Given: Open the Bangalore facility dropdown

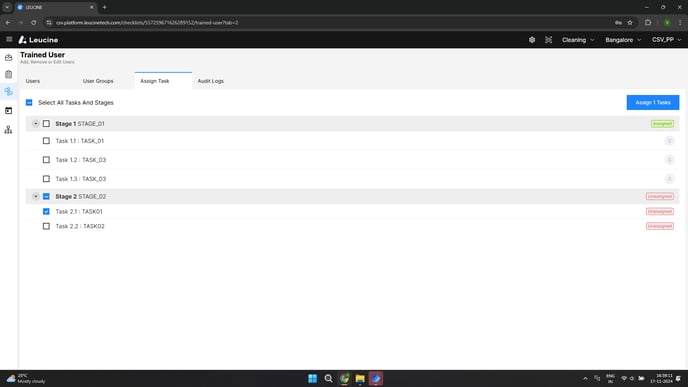Looking at the screenshot, I should 623,40.
